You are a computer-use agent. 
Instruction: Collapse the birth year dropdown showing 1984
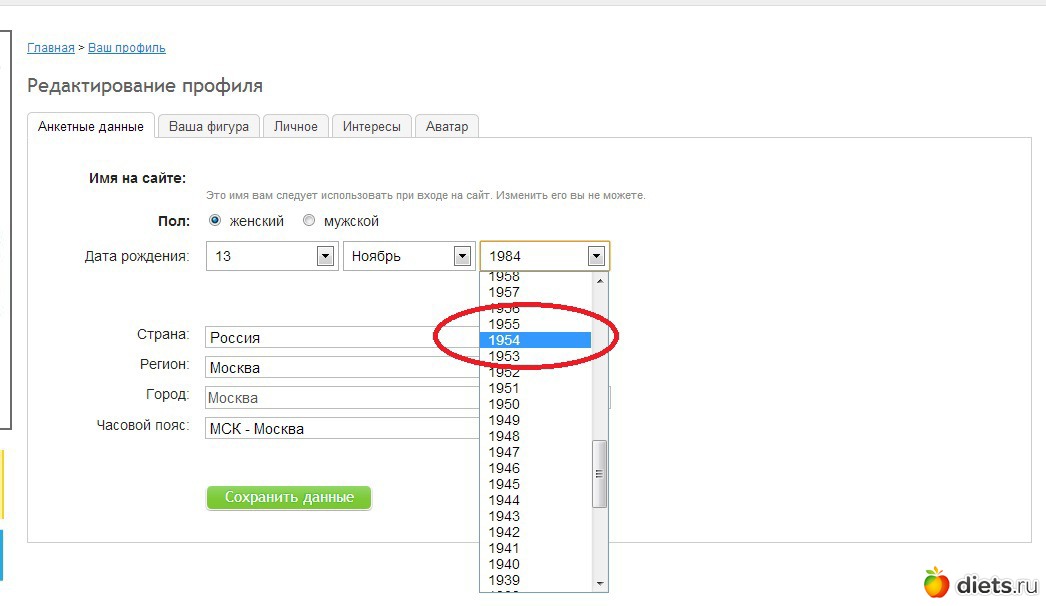point(596,256)
